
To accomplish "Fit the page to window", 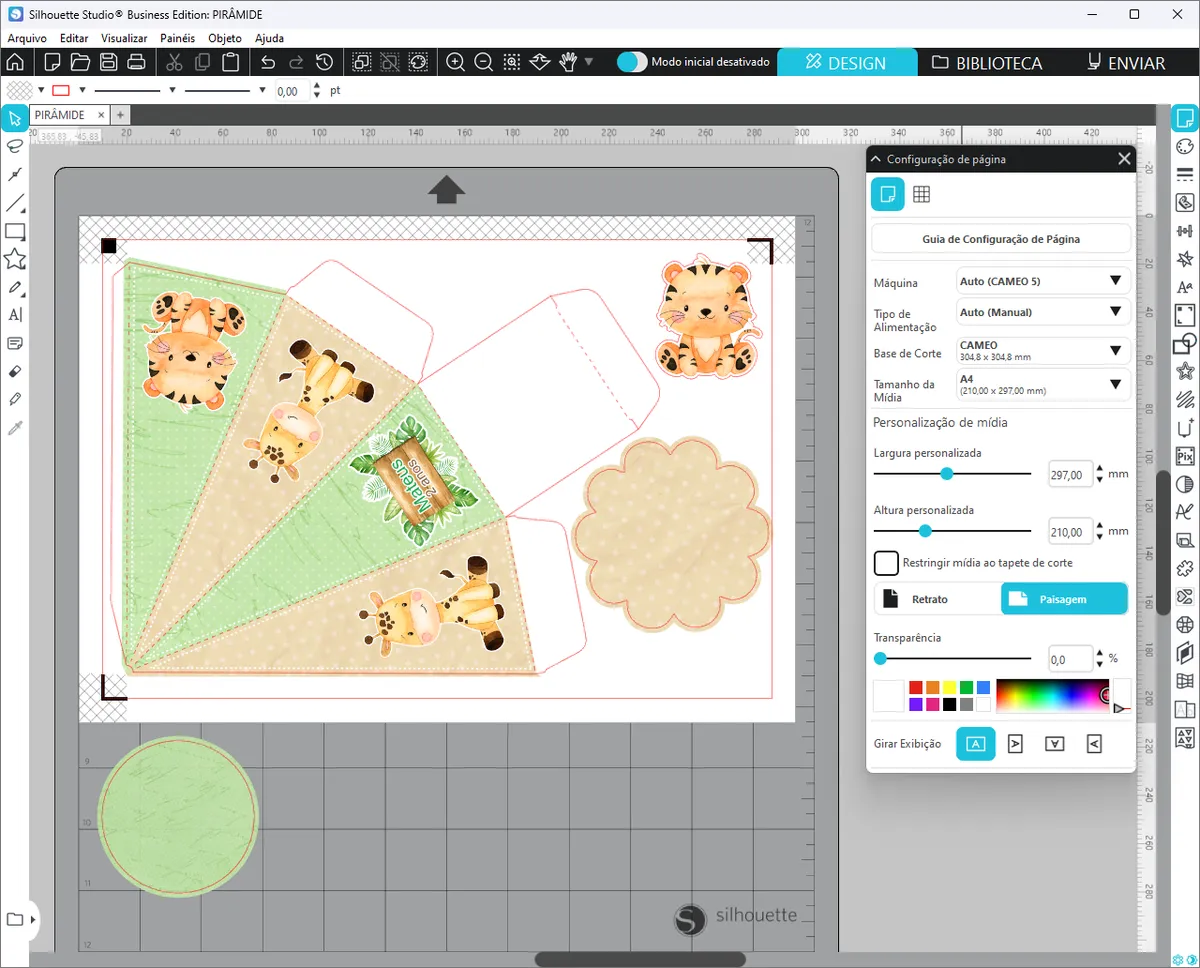I will (x=540, y=62).
